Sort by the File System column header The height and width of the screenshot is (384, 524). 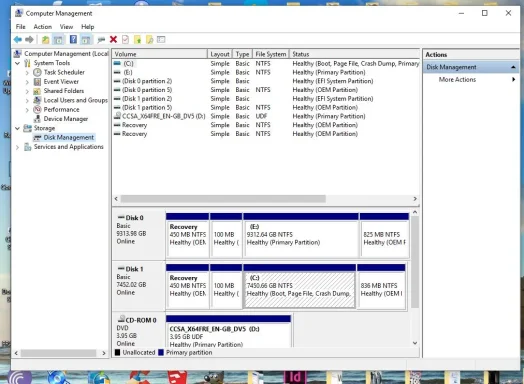pyautogui.click(x=271, y=54)
